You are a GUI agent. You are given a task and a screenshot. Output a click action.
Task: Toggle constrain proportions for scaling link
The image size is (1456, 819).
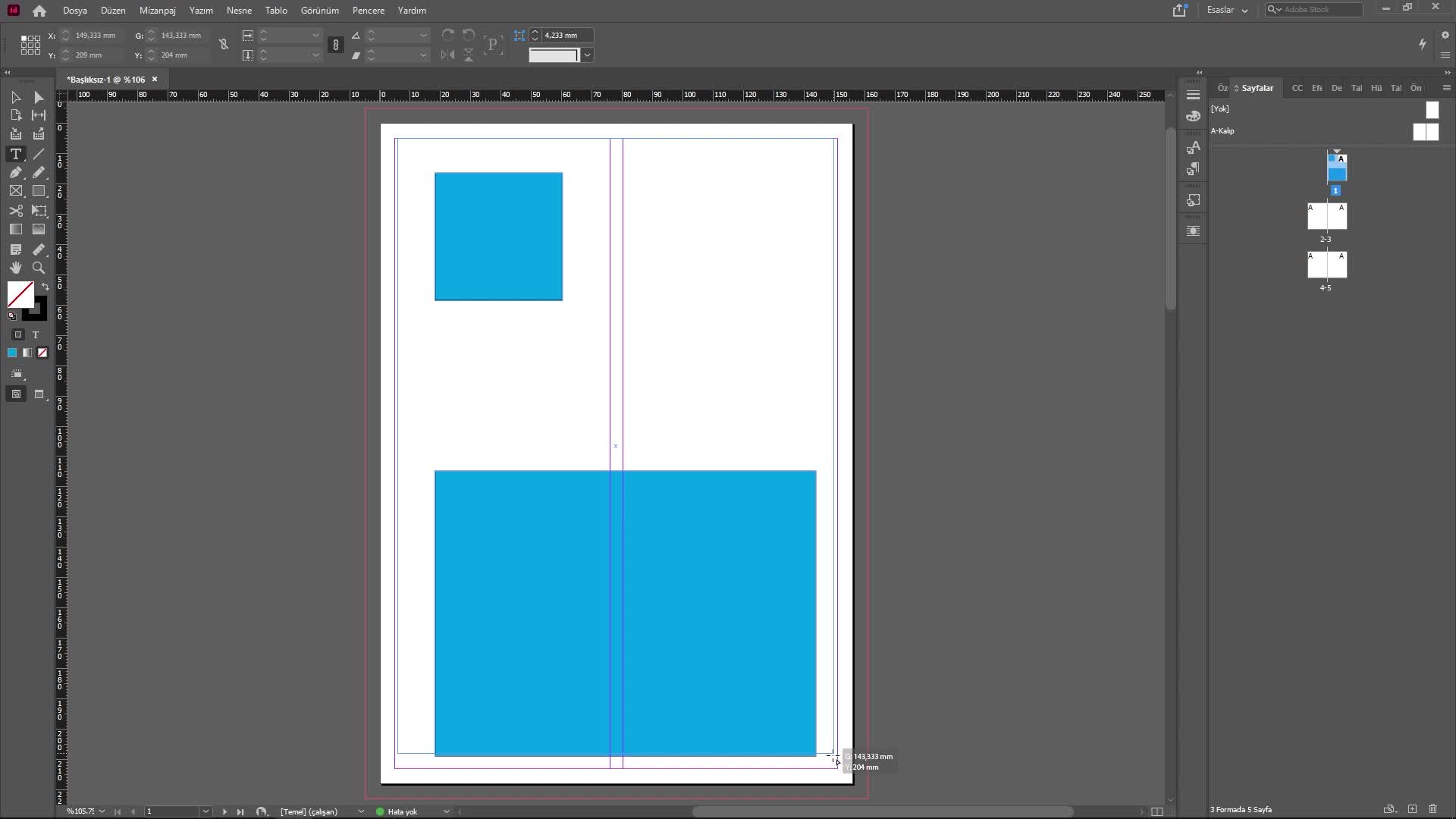(x=336, y=45)
